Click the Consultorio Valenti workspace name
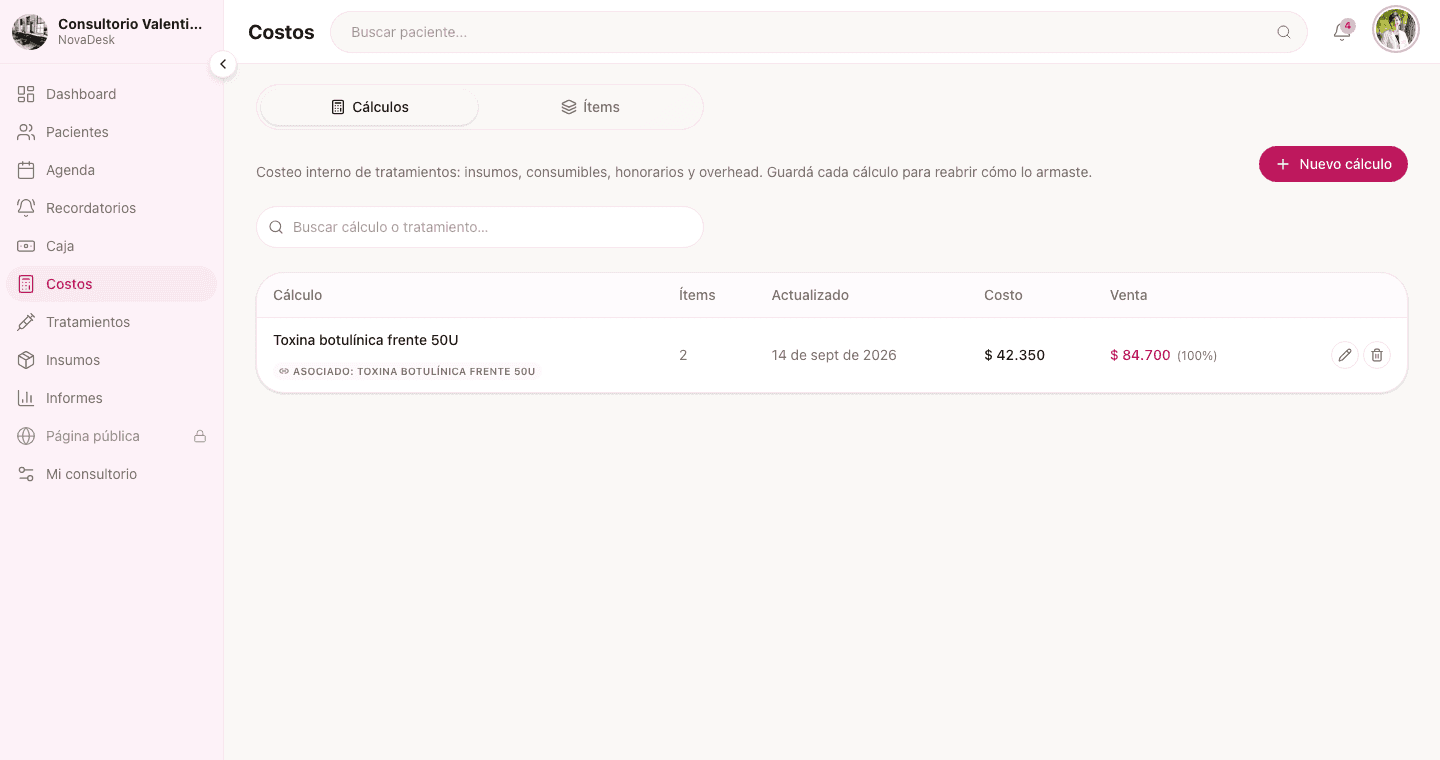 coord(130,24)
